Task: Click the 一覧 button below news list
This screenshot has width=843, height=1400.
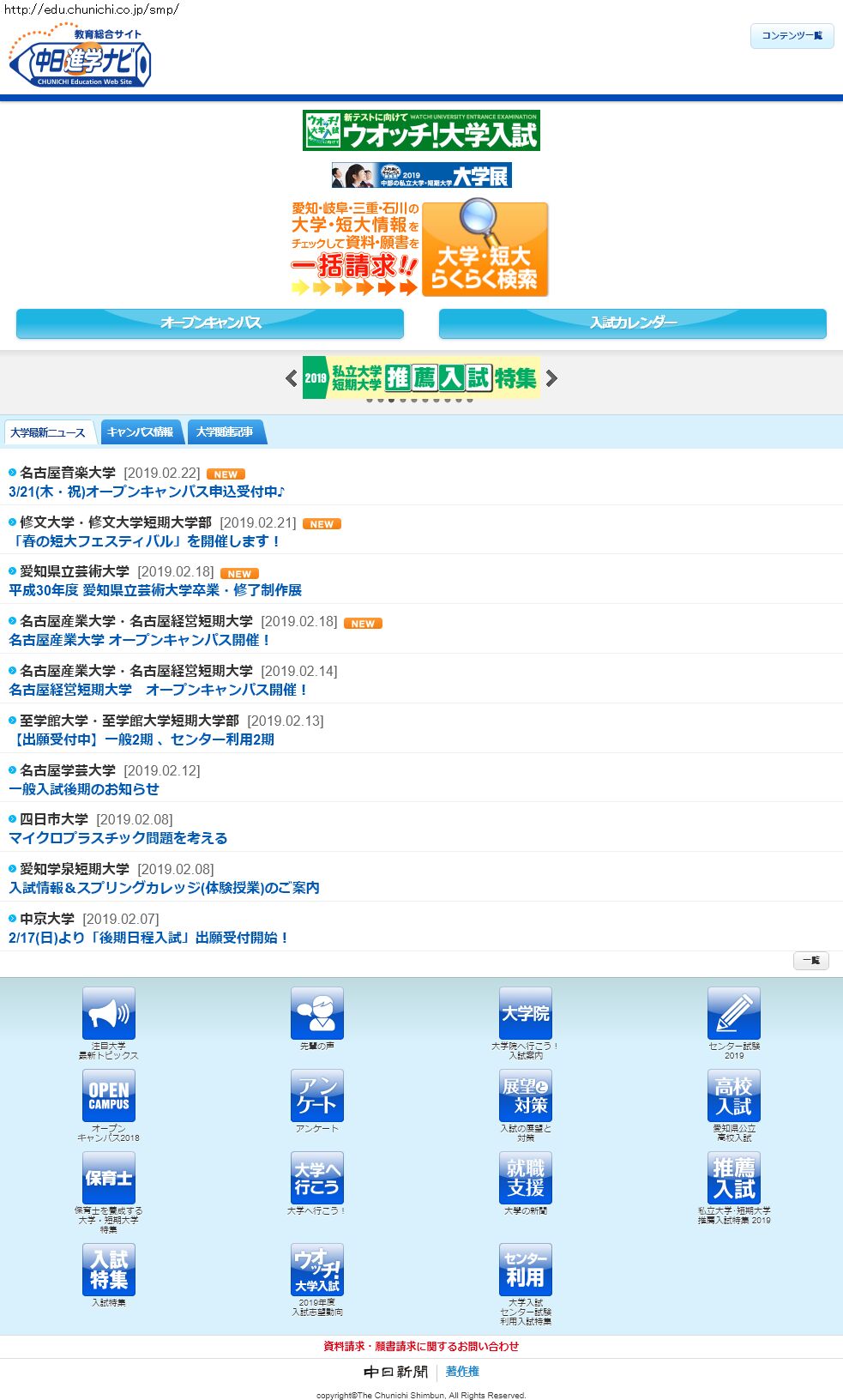Action: click(x=810, y=961)
